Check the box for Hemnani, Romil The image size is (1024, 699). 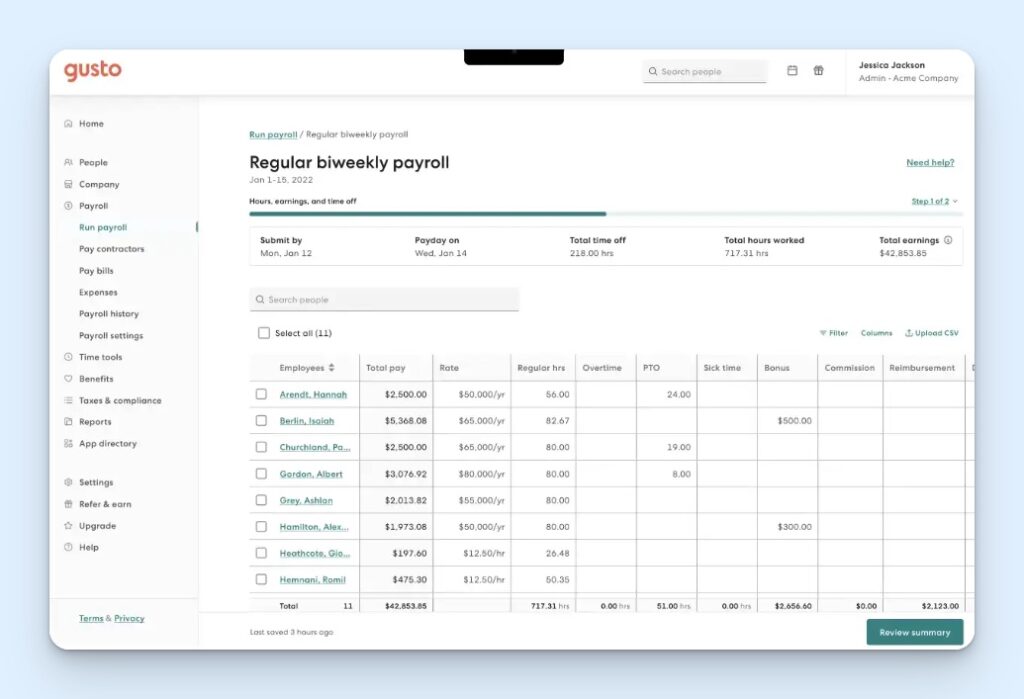click(x=261, y=579)
